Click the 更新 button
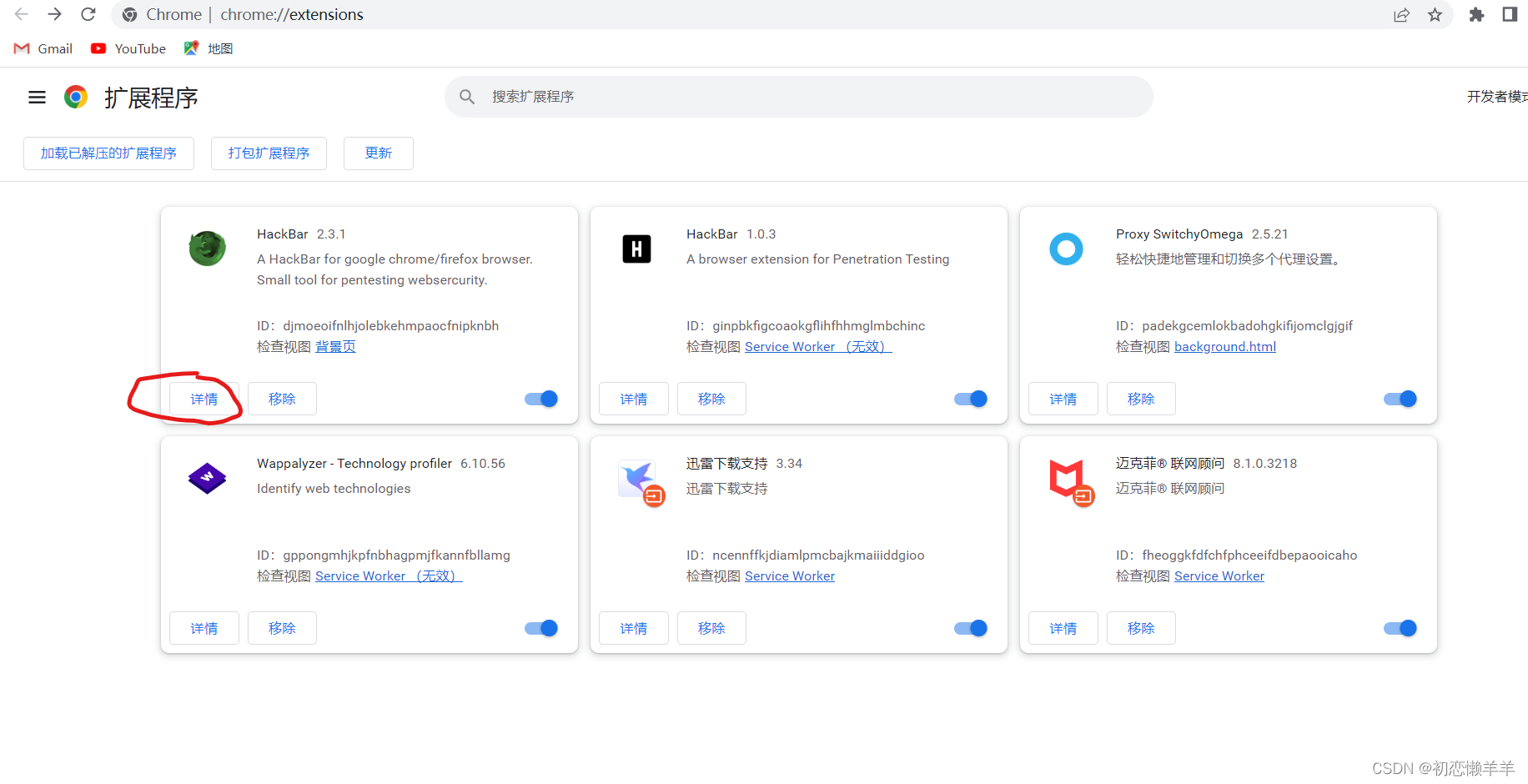The width and height of the screenshot is (1528, 784). point(379,153)
